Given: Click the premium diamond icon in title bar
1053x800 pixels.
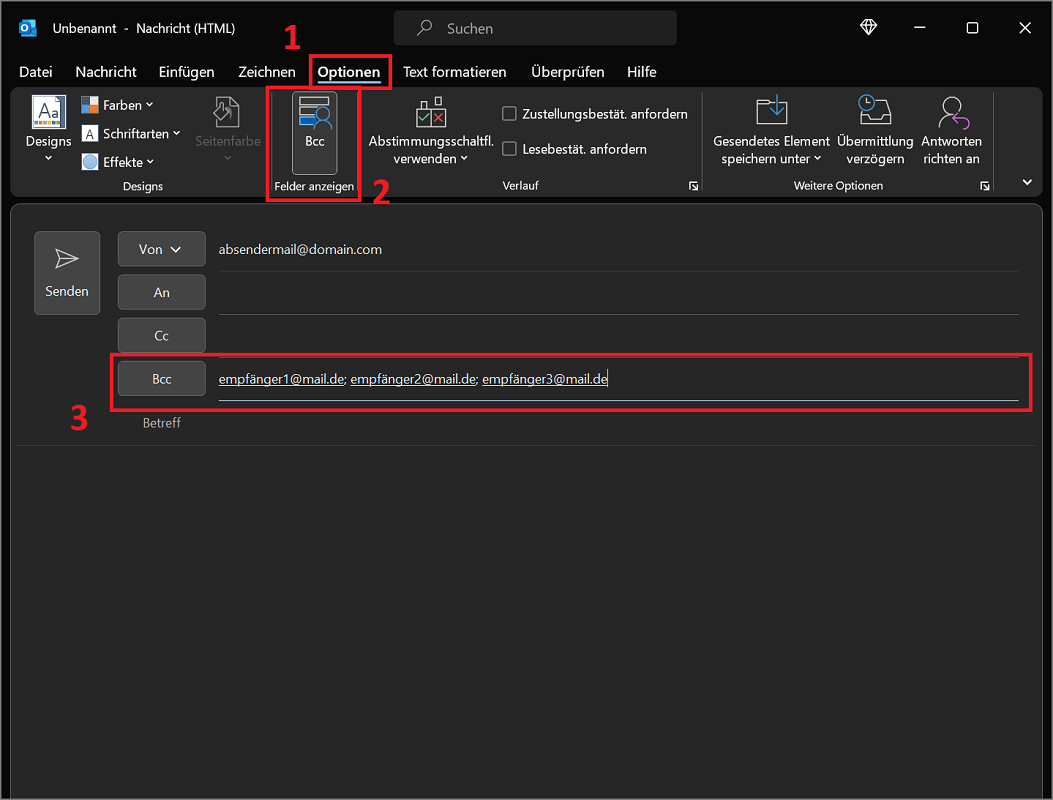Looking at the screenshot, I should (868, 28).
